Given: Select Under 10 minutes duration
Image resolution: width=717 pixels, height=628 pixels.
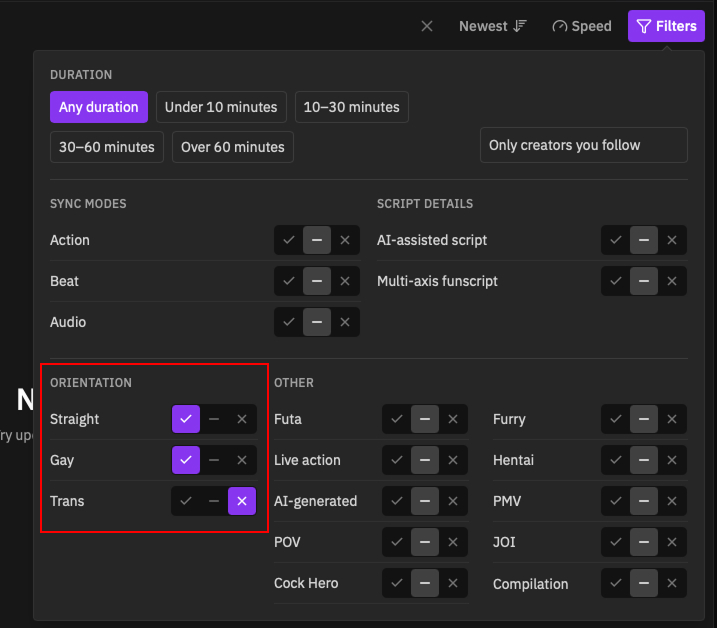Looking at the screenshot, I should (221, 107).
